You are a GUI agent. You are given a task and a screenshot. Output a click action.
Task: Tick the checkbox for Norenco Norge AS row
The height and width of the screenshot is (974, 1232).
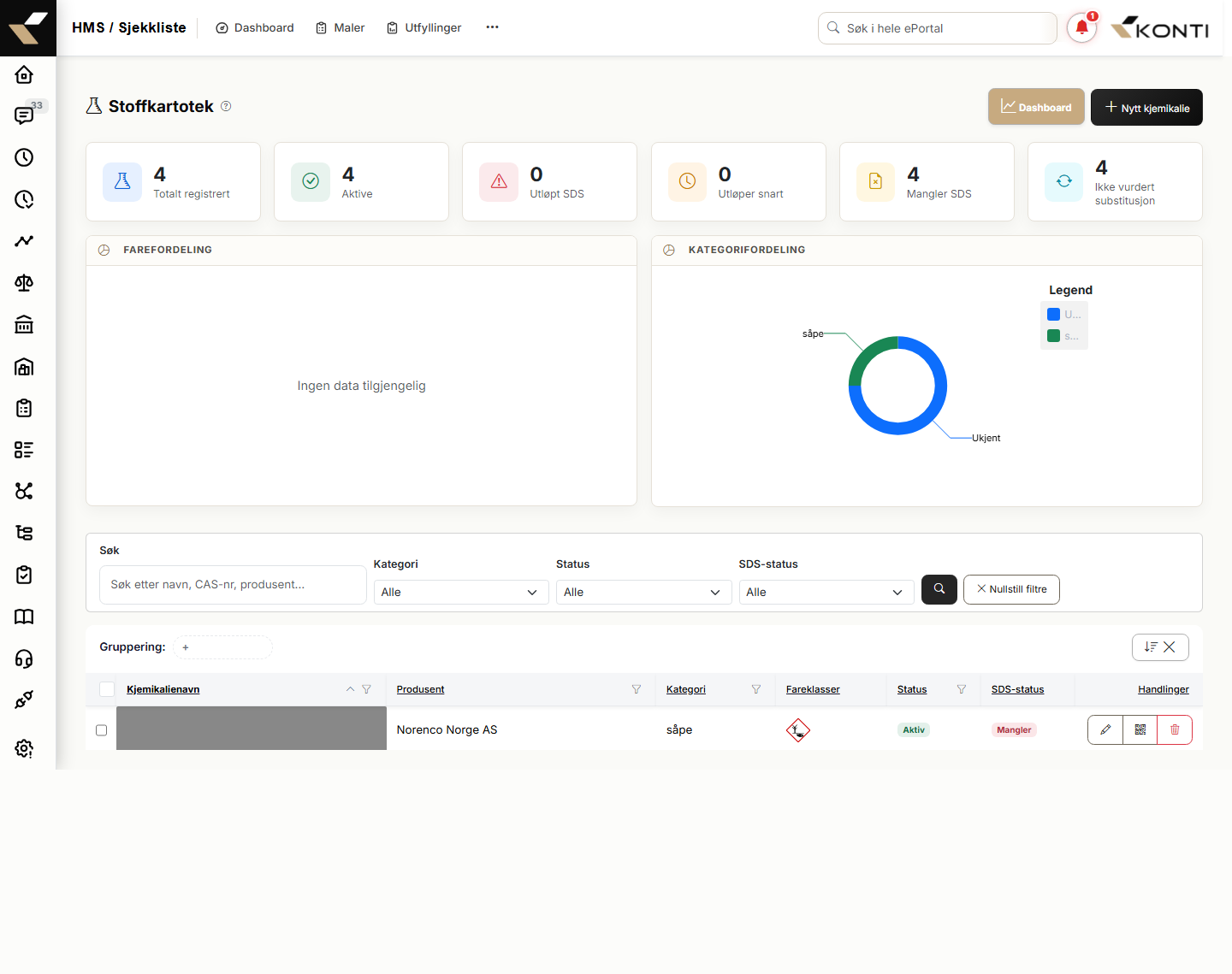[x=101, y=730]
